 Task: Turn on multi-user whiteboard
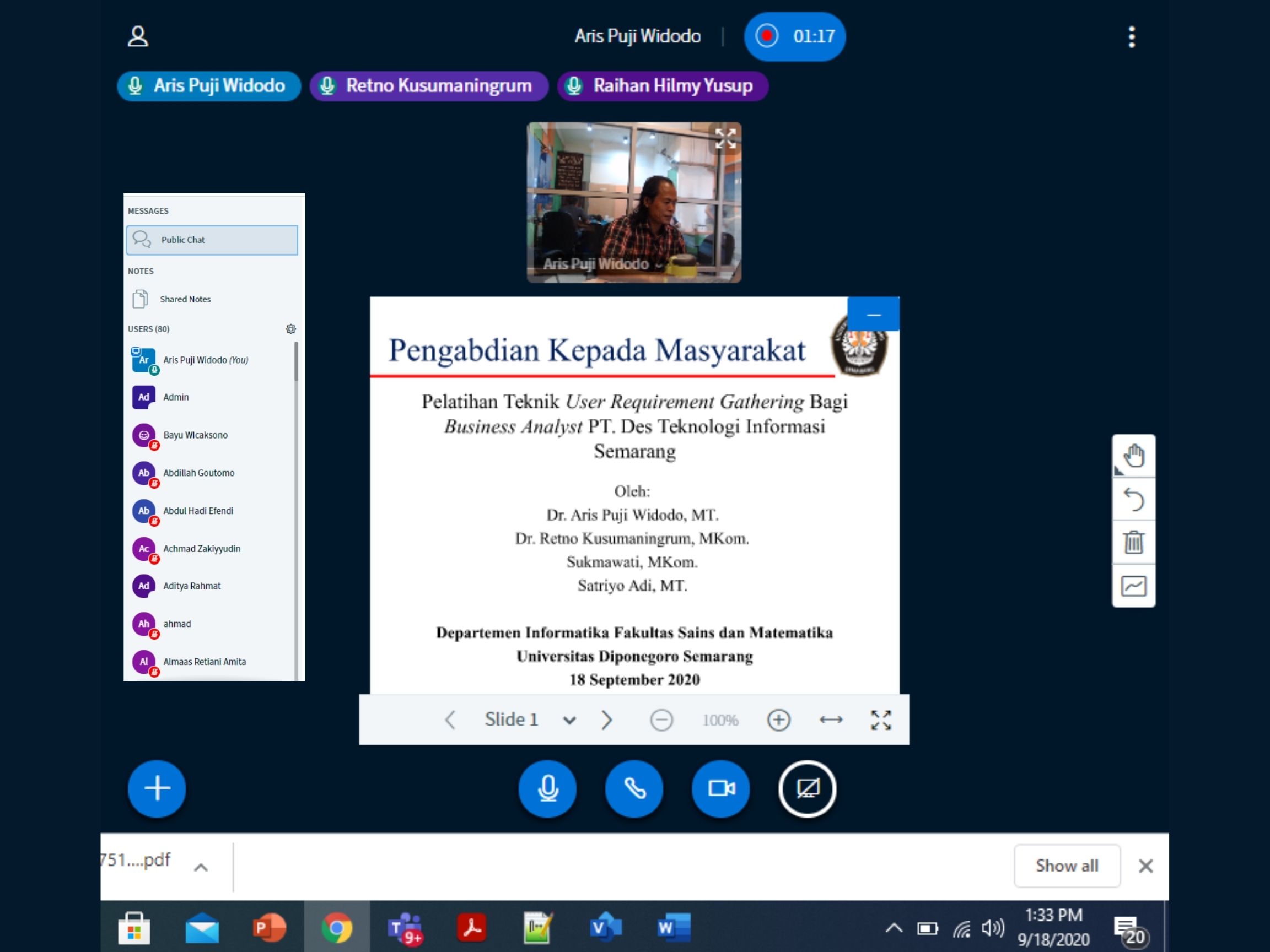pos(1133,586)
